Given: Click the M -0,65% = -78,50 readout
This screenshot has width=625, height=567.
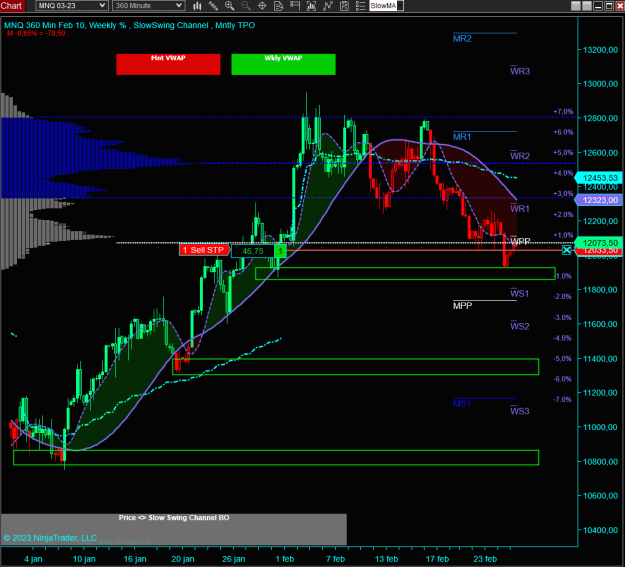Looking at the screenshot, I should coord(36,33).
